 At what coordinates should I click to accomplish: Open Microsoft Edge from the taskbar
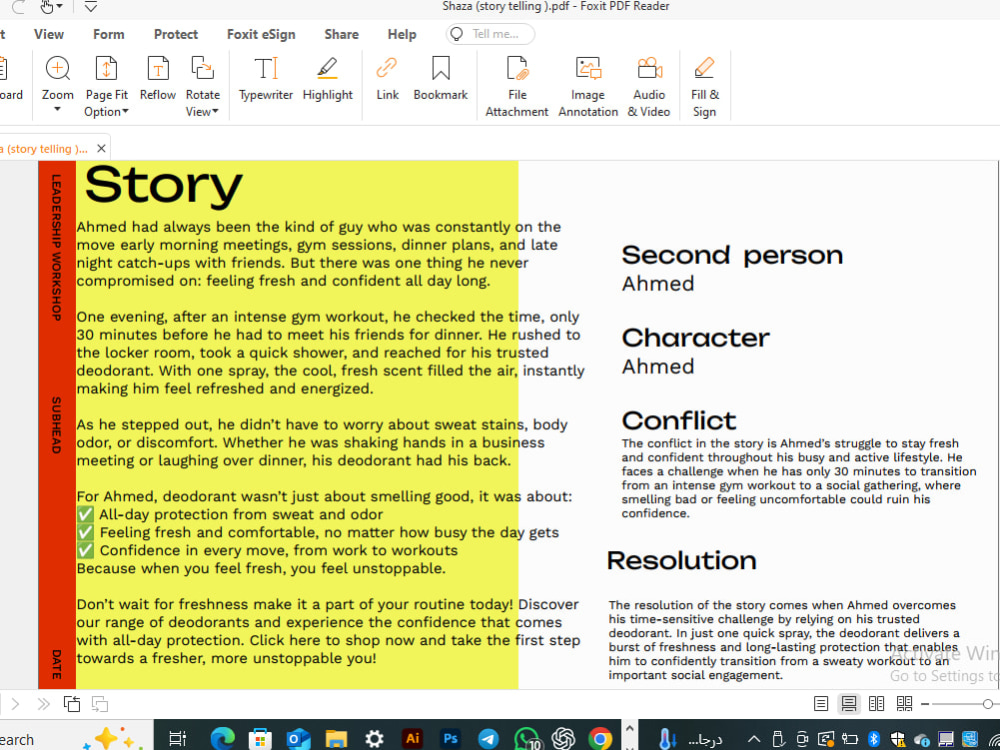coord(223,739)
